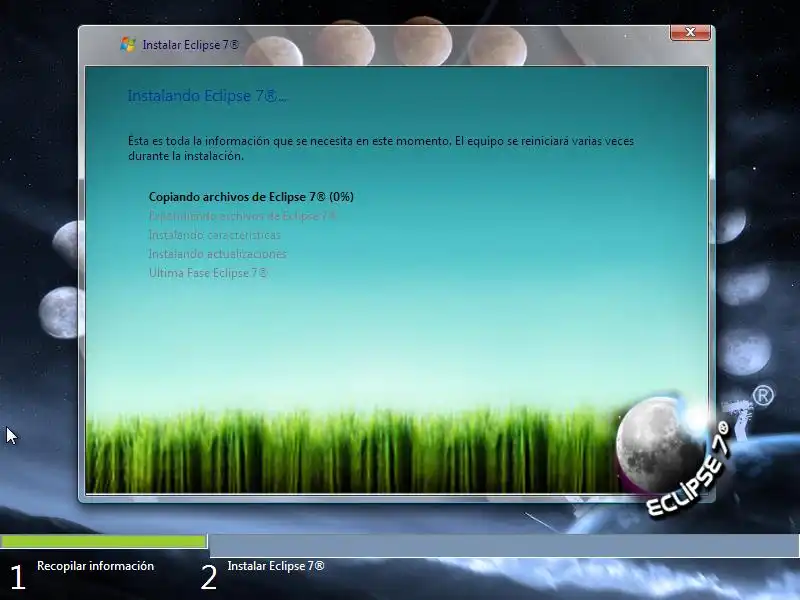Select the 'Instalando Eclipse 7®...' heading
Screen dimensions: 800x600
click(207, 96)
